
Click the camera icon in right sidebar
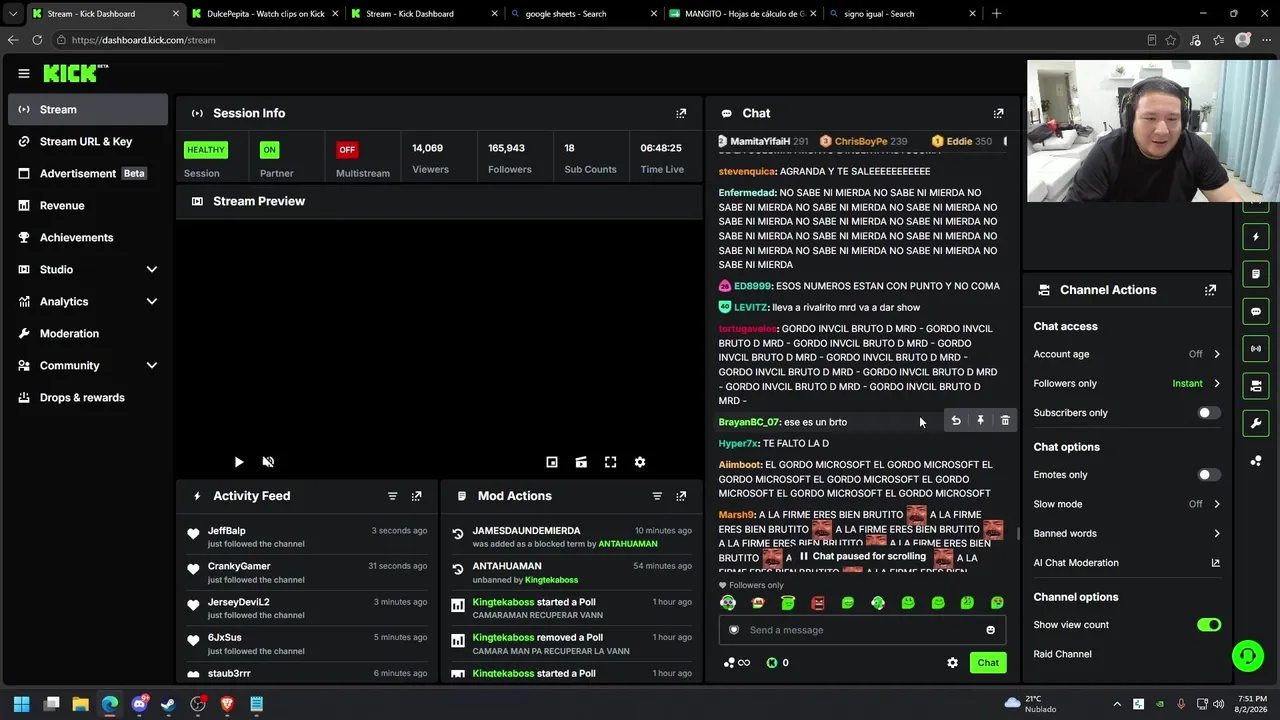1256,385
